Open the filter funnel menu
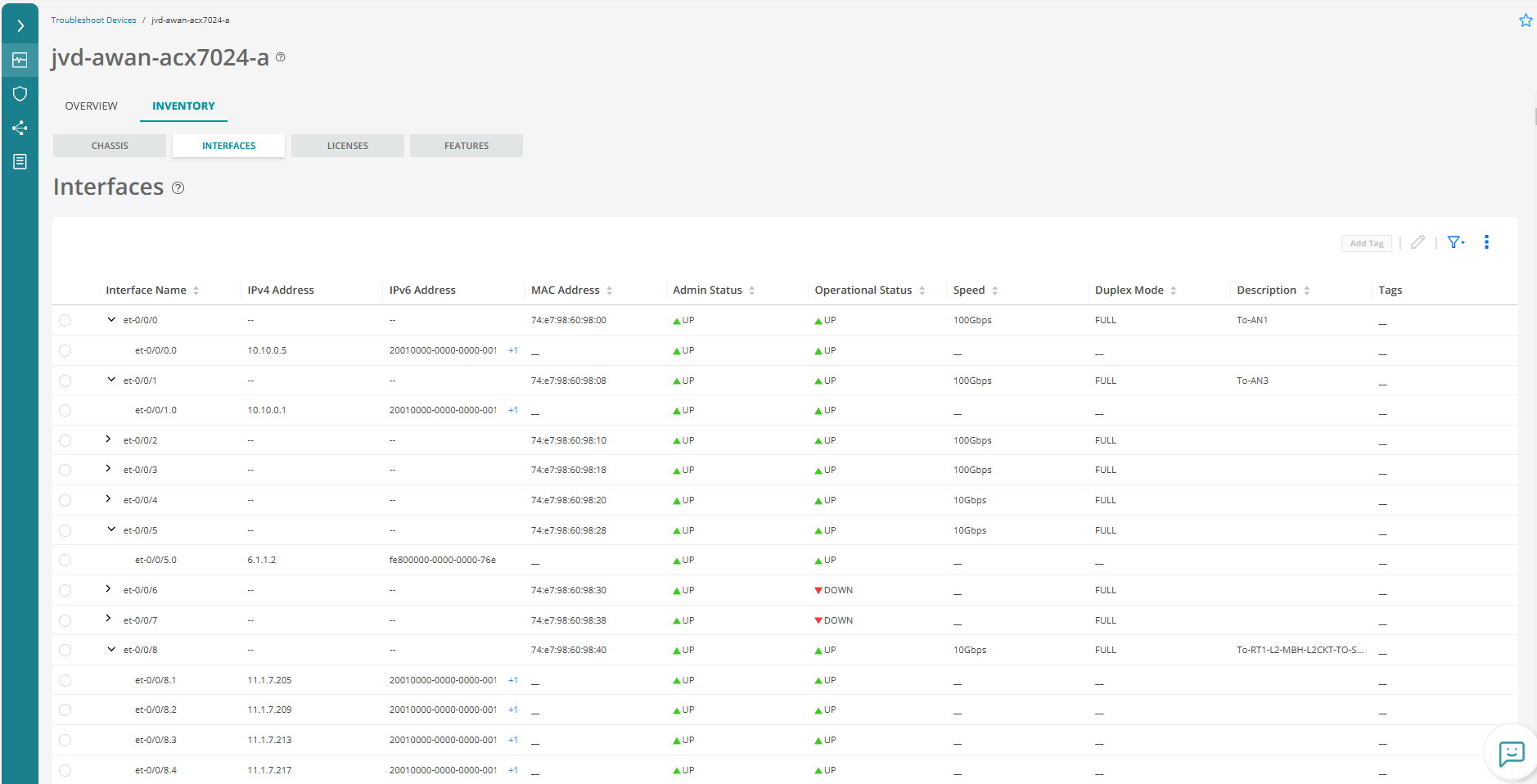 tap(1455, 242)
